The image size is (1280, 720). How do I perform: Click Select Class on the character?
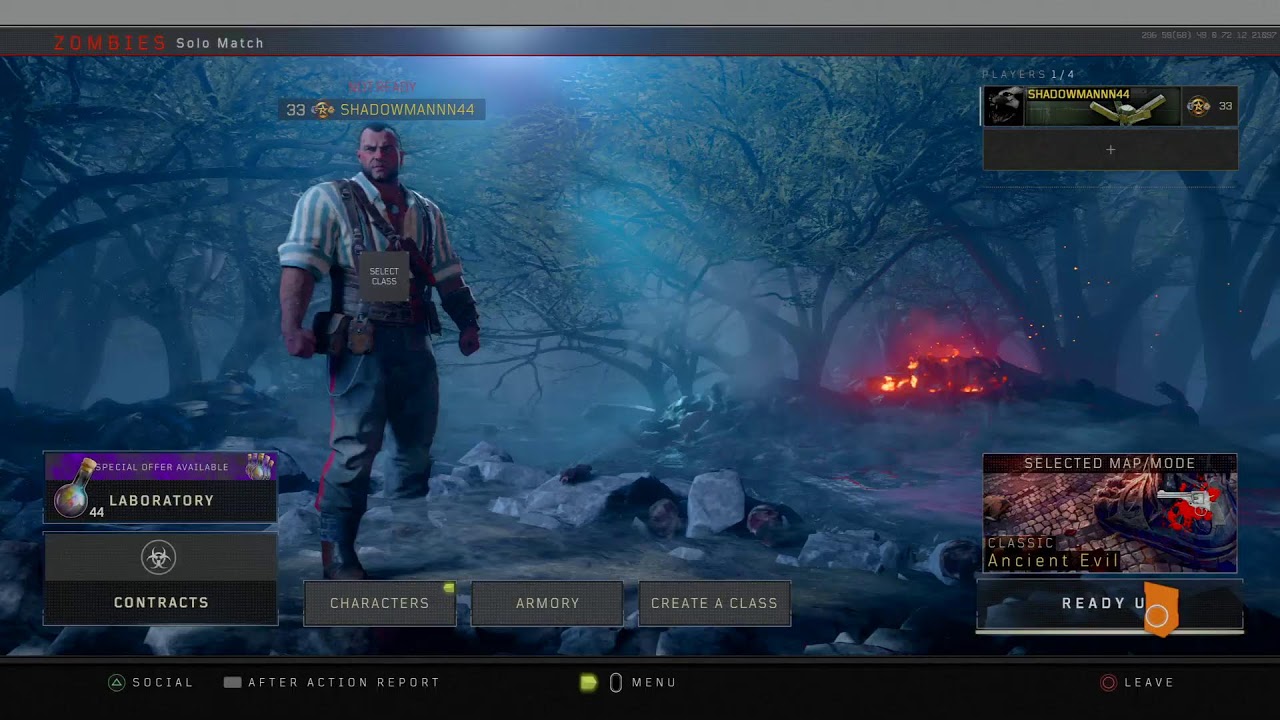click(384, 276)
